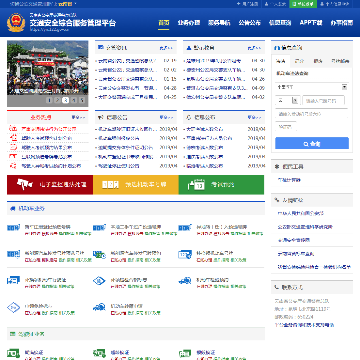The height and width of the screenshot is (360, 360).
Task: Open the news row dated 04-09
Action: coord(224,88)
